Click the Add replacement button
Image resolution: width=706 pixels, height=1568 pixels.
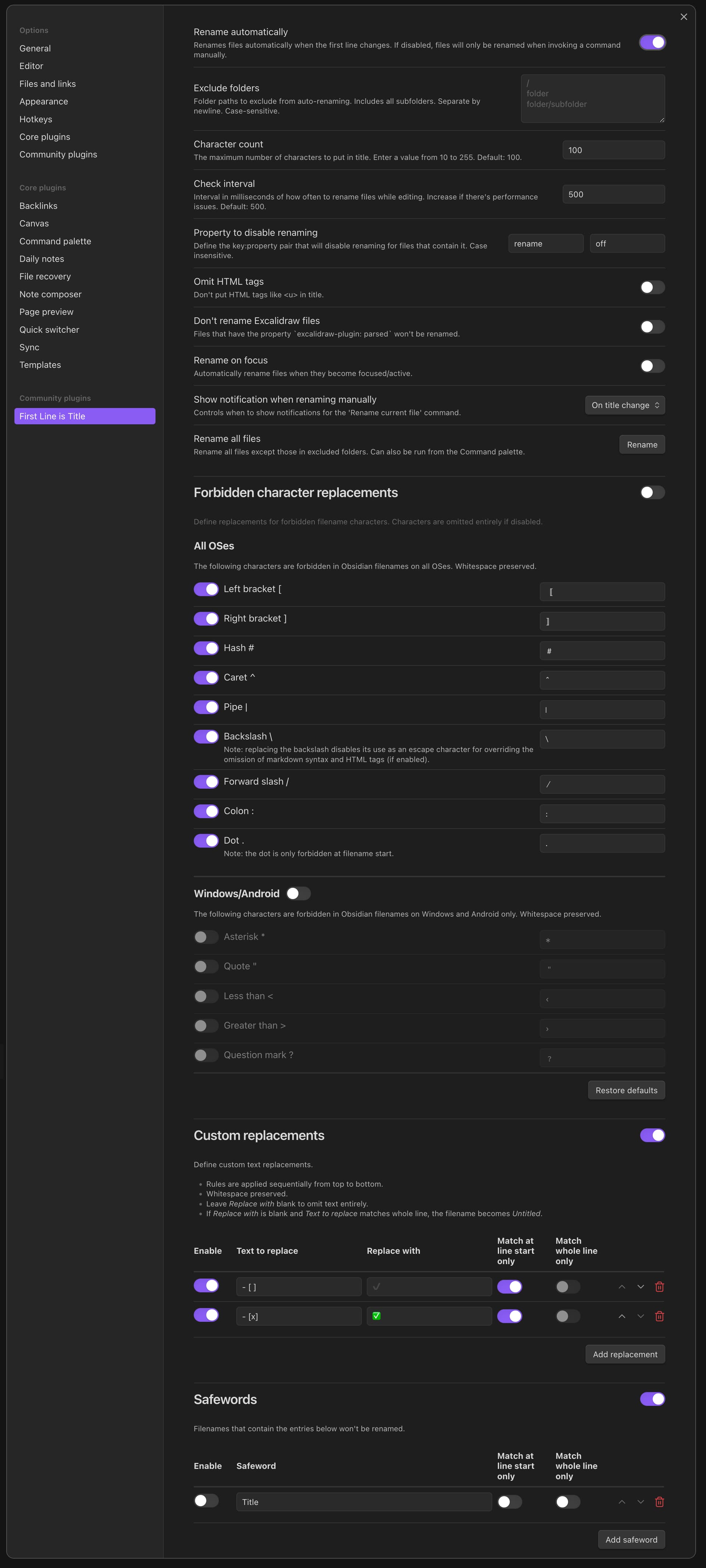click(x=625, y=1354)
